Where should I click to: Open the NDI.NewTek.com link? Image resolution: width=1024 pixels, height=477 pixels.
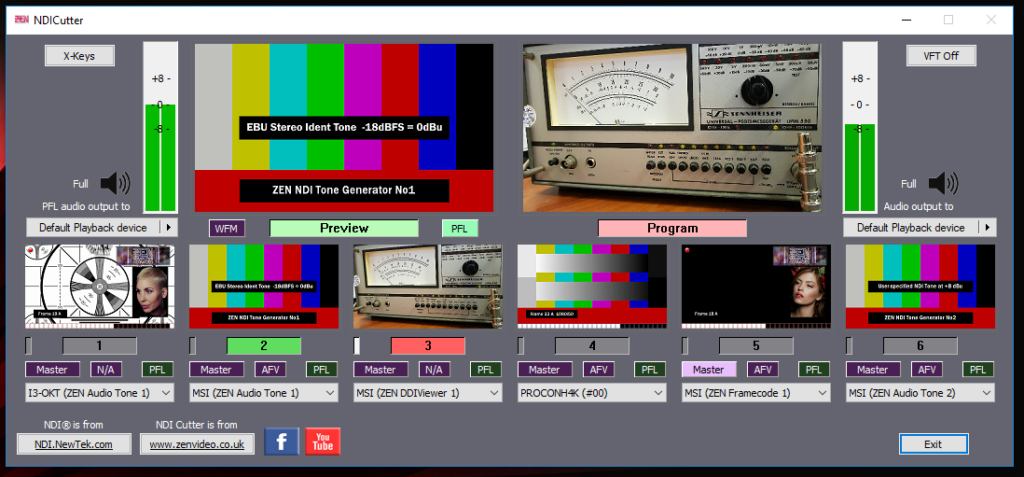(74, 444)
